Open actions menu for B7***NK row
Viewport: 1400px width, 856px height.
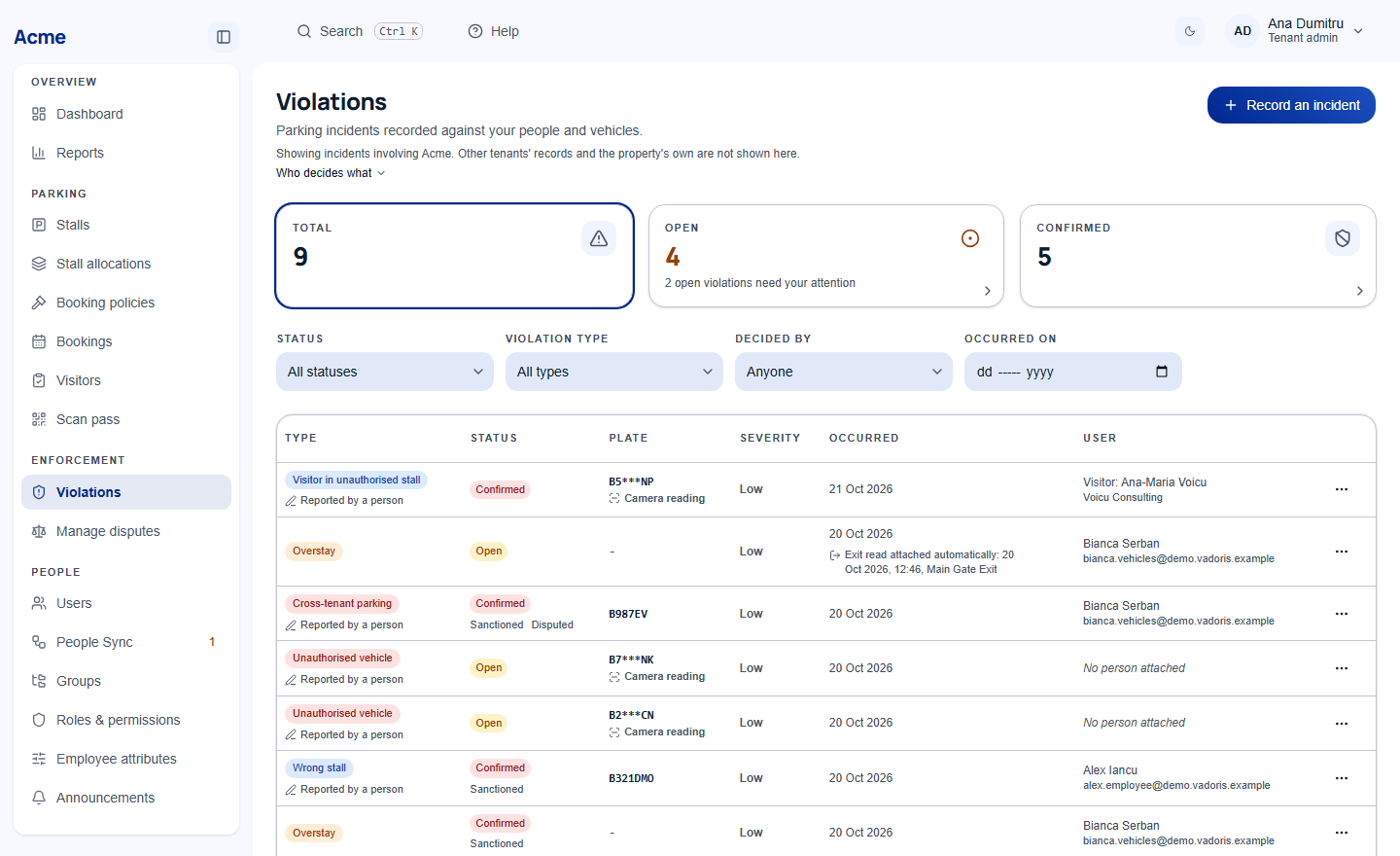point(1342,668)
